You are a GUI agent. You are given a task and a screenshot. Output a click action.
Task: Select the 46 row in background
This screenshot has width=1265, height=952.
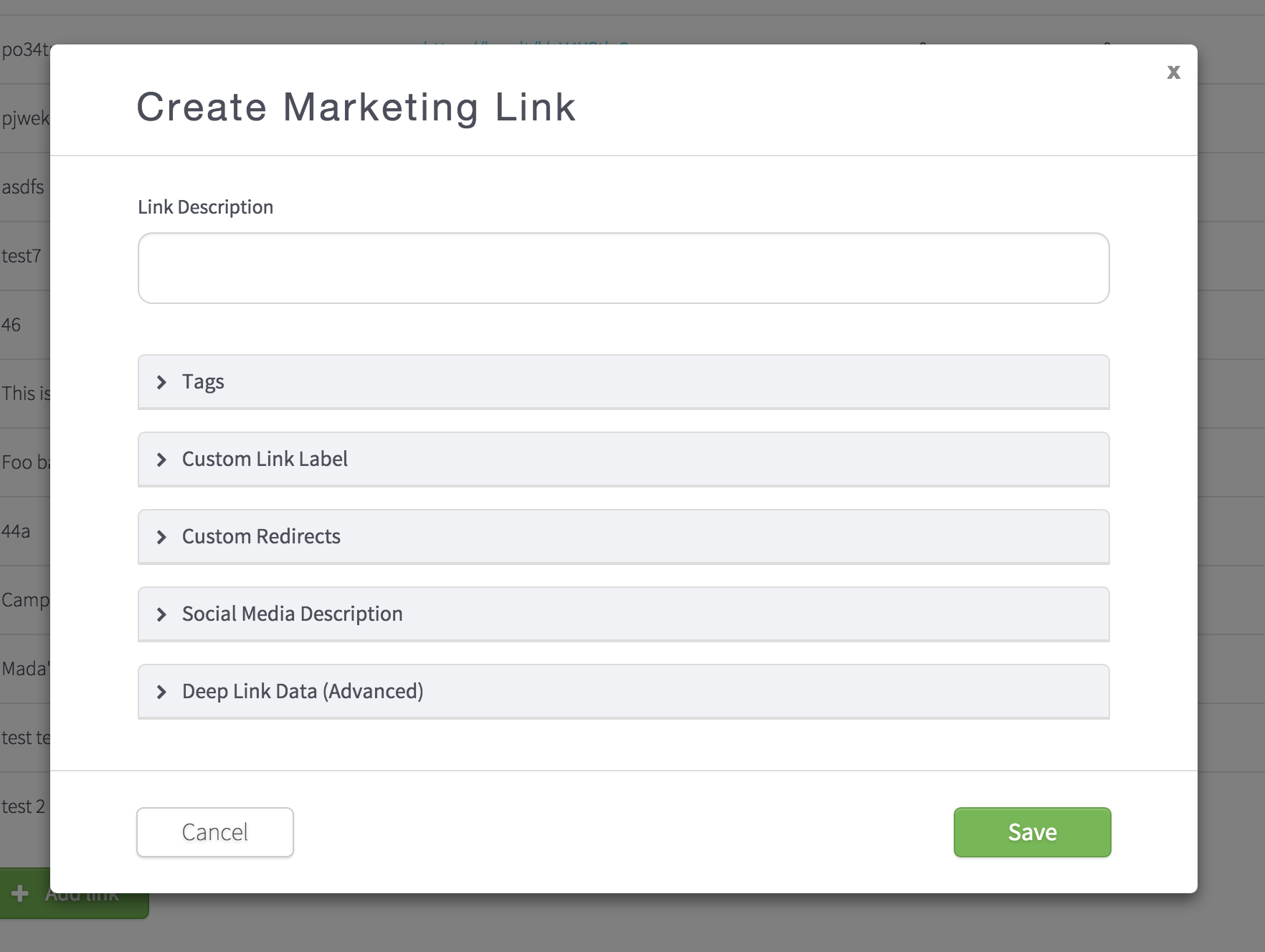(11, 325)
